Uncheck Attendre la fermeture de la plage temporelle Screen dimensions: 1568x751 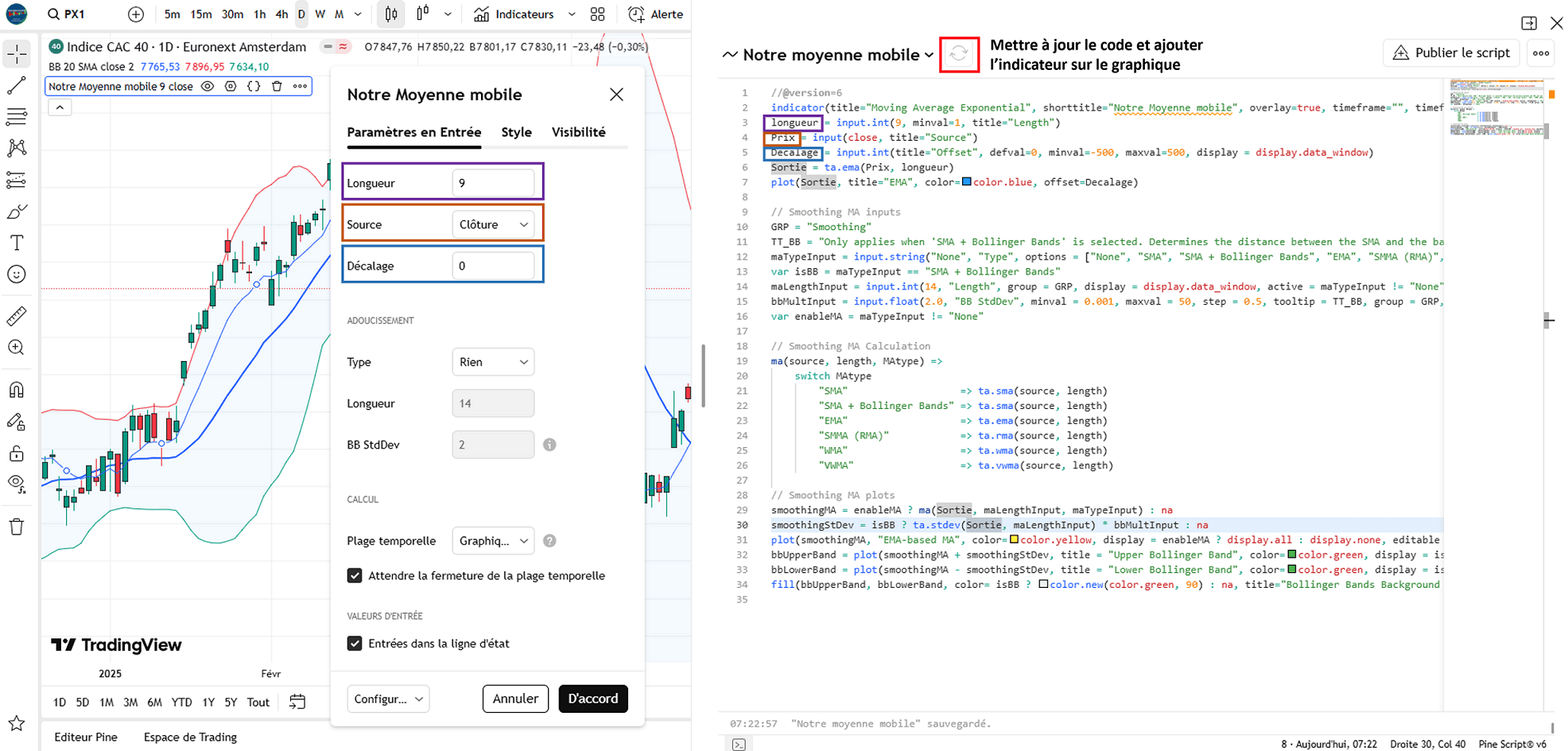pyautogui.click(x=355, y=576)
